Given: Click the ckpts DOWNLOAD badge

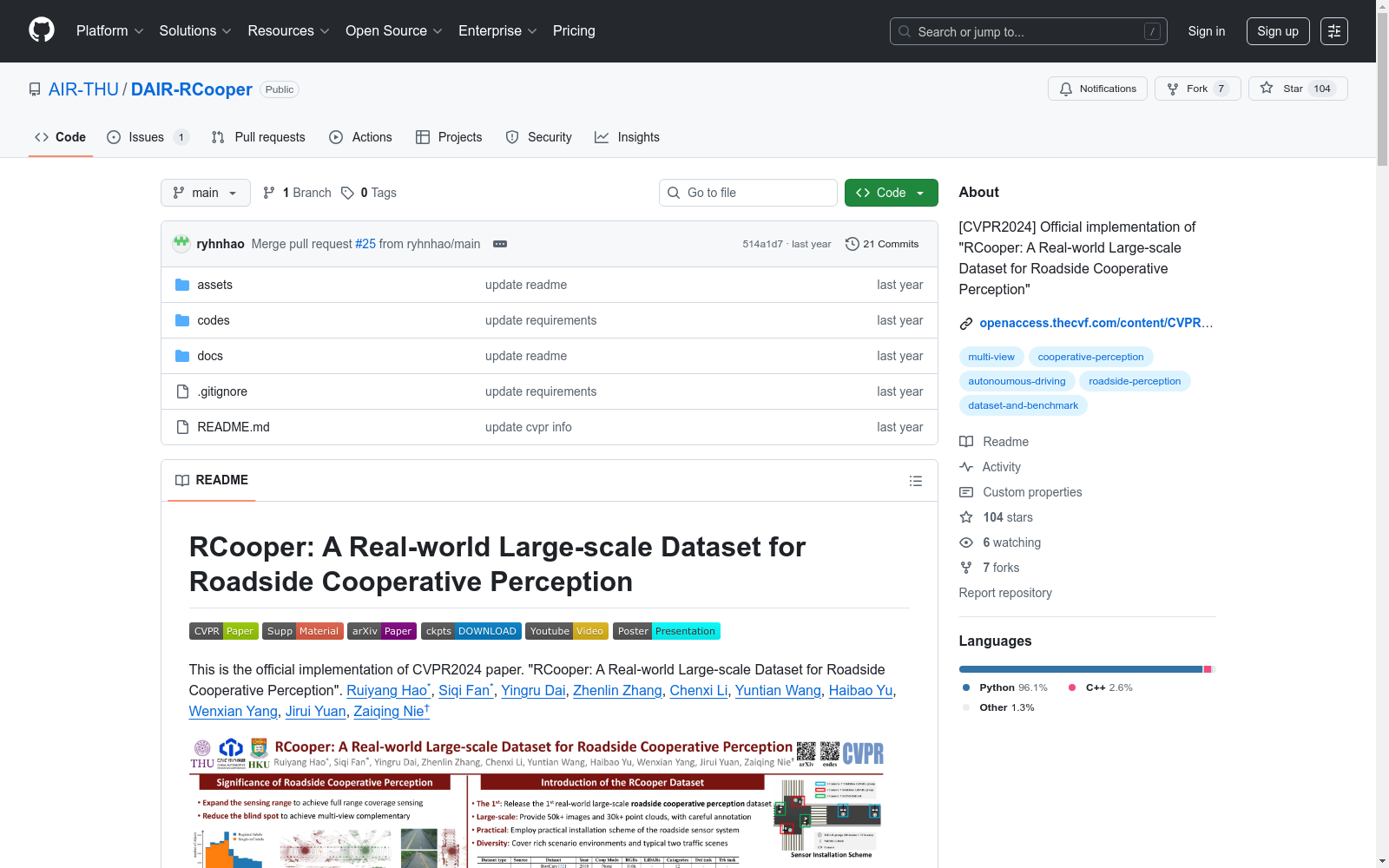Looking at the screenshot, I should 471,631.
